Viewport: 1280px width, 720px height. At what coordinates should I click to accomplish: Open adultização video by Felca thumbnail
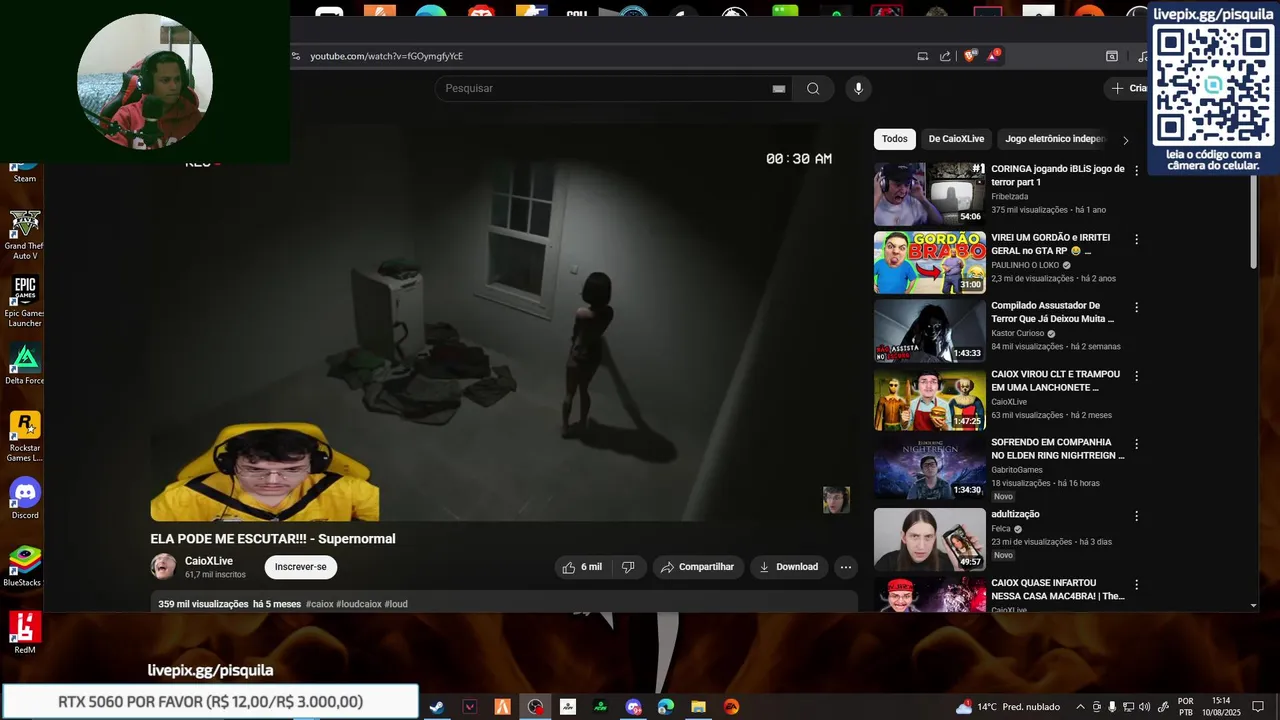(x=930, y=540)
